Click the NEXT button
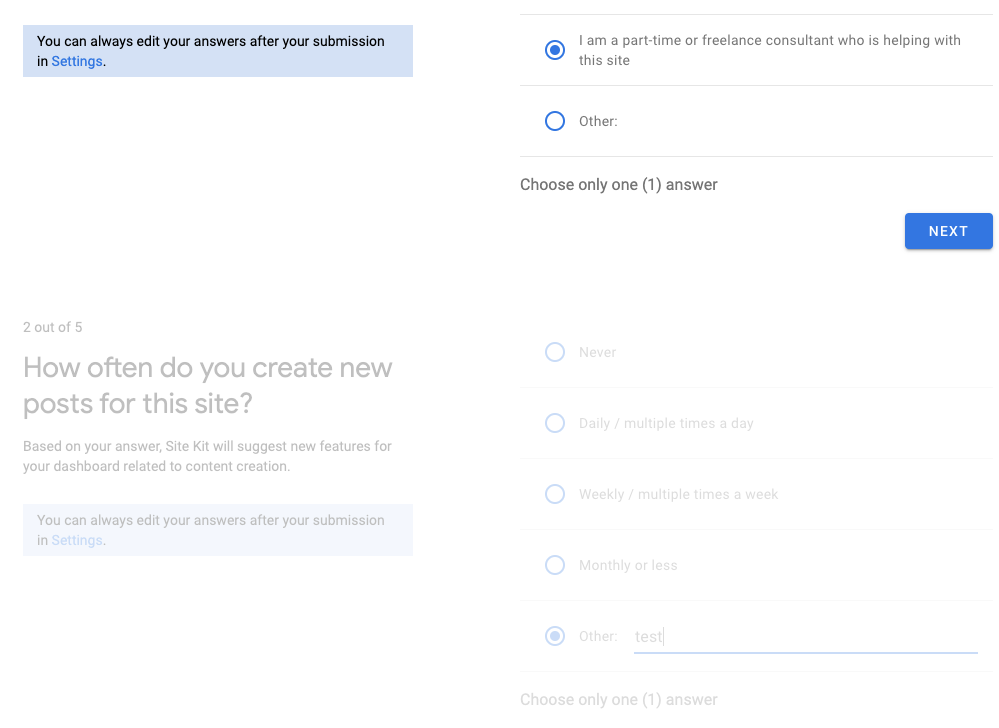The width and height of the screenshot is (999, 728). pos(949,231)
